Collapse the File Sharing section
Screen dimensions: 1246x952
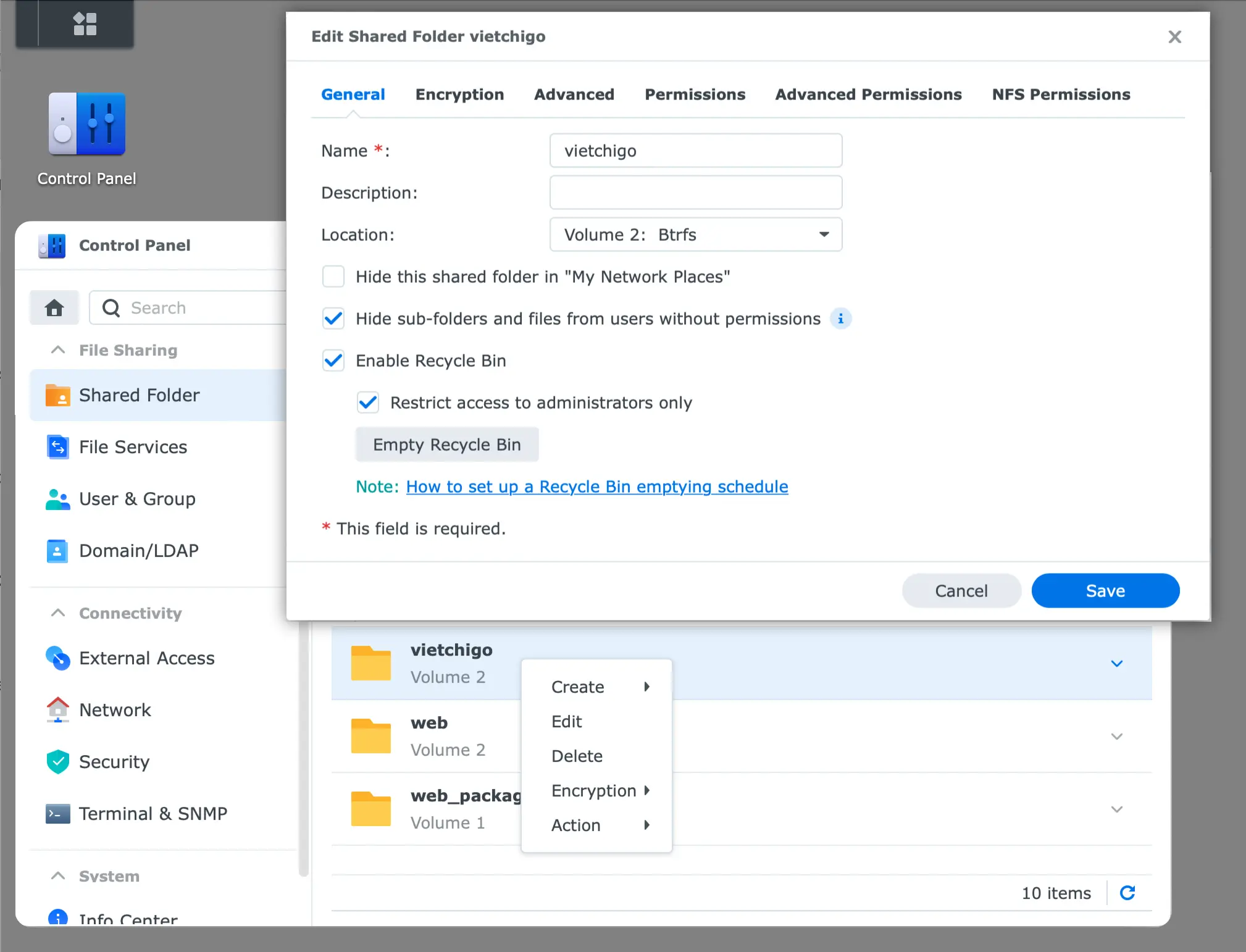click(58, 350)
